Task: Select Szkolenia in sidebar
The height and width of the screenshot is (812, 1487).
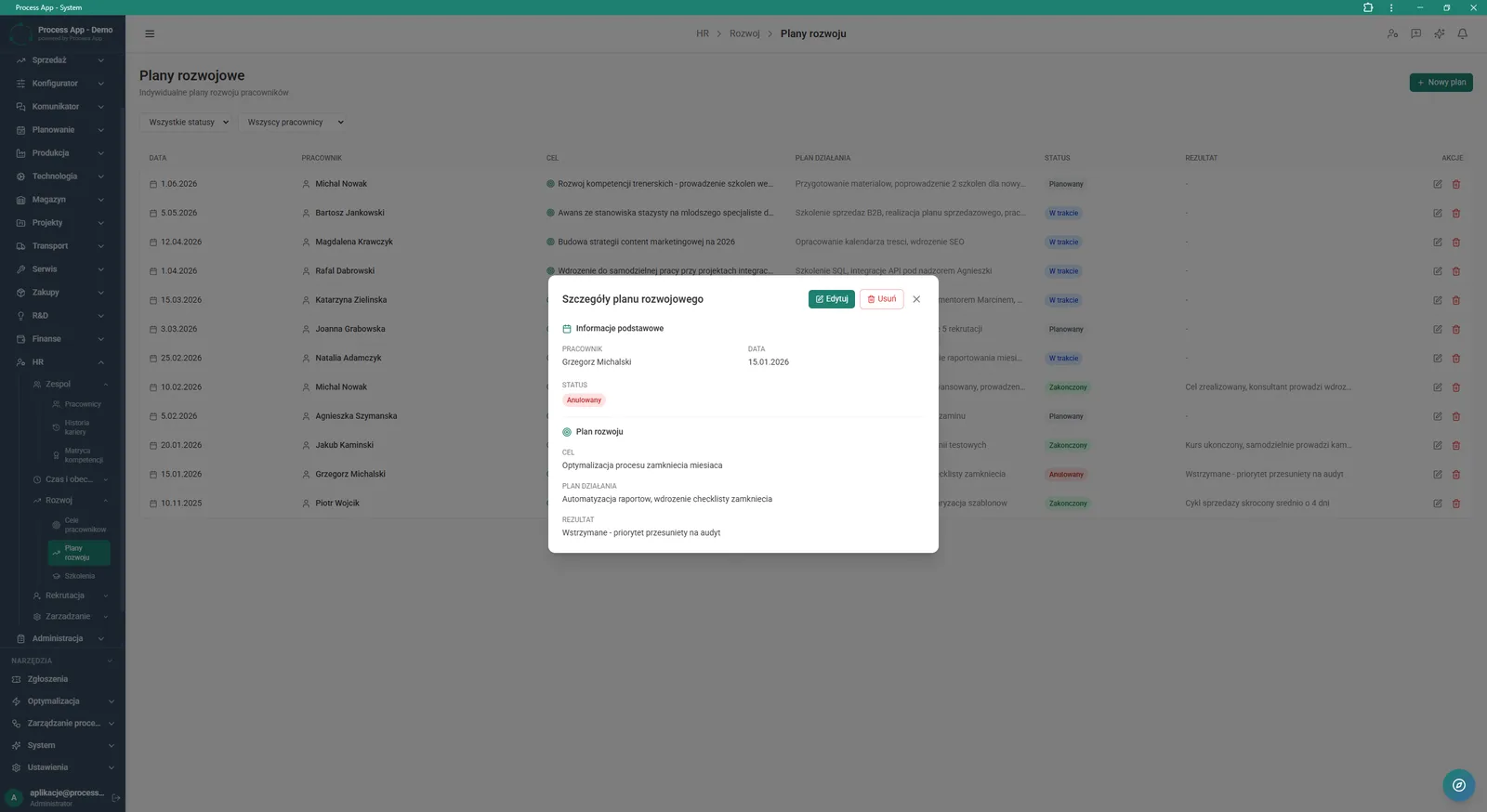Action: 79,576
